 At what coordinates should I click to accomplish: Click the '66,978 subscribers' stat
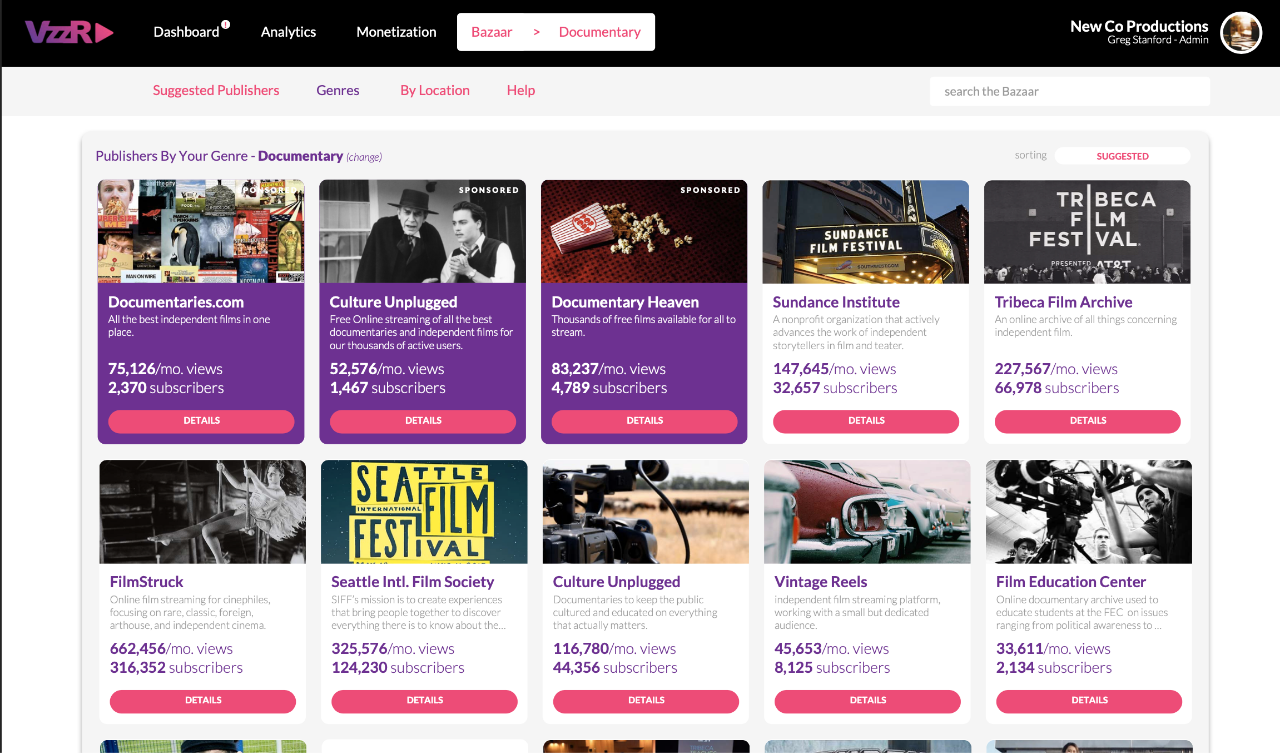click(1057, 388)
